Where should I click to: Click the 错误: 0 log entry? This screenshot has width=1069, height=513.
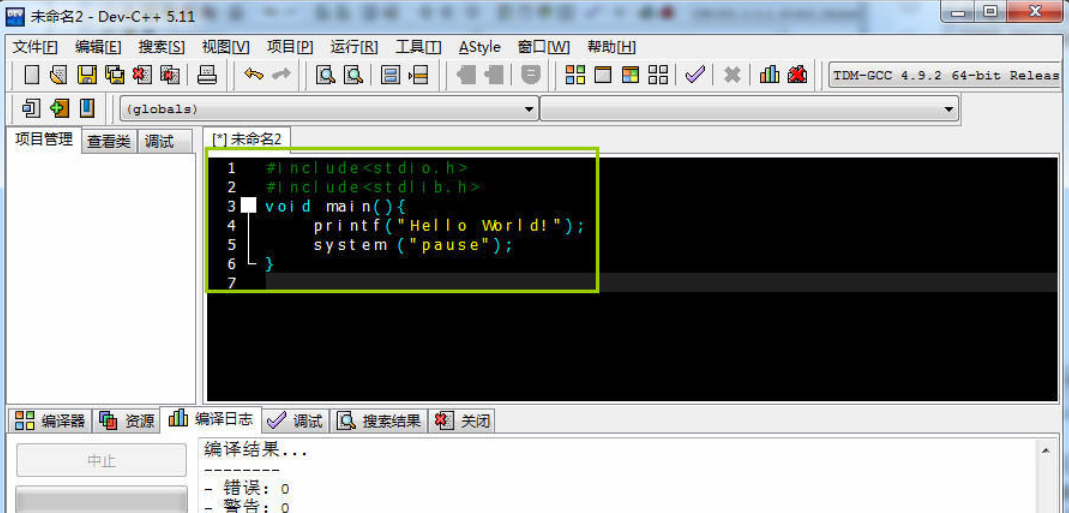247,488
